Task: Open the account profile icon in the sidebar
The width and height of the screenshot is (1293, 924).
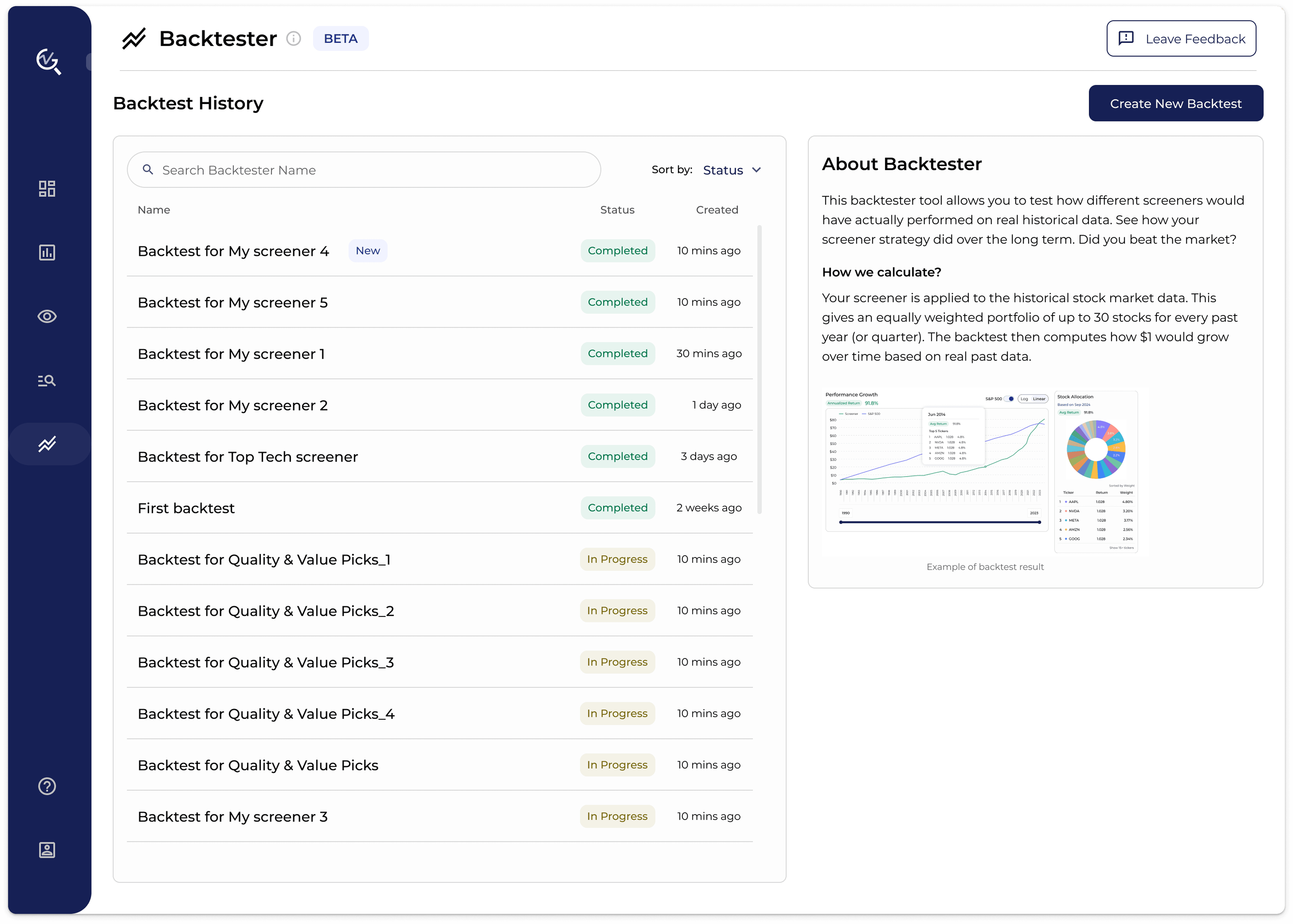Action: pyautogui.click(x=47, y=850)
